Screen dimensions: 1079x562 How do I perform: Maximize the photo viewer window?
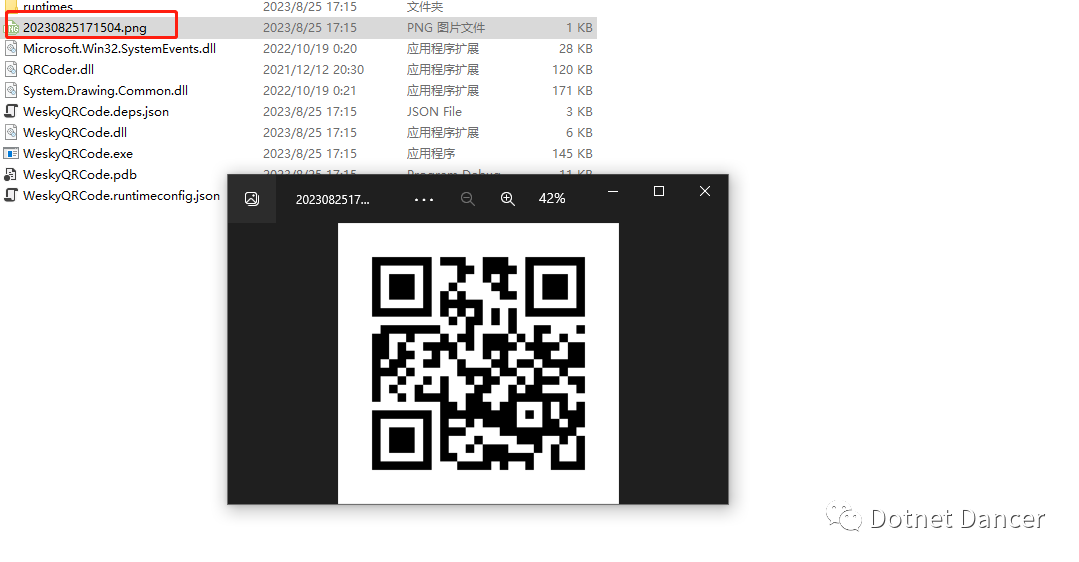[x=659, y=191]
